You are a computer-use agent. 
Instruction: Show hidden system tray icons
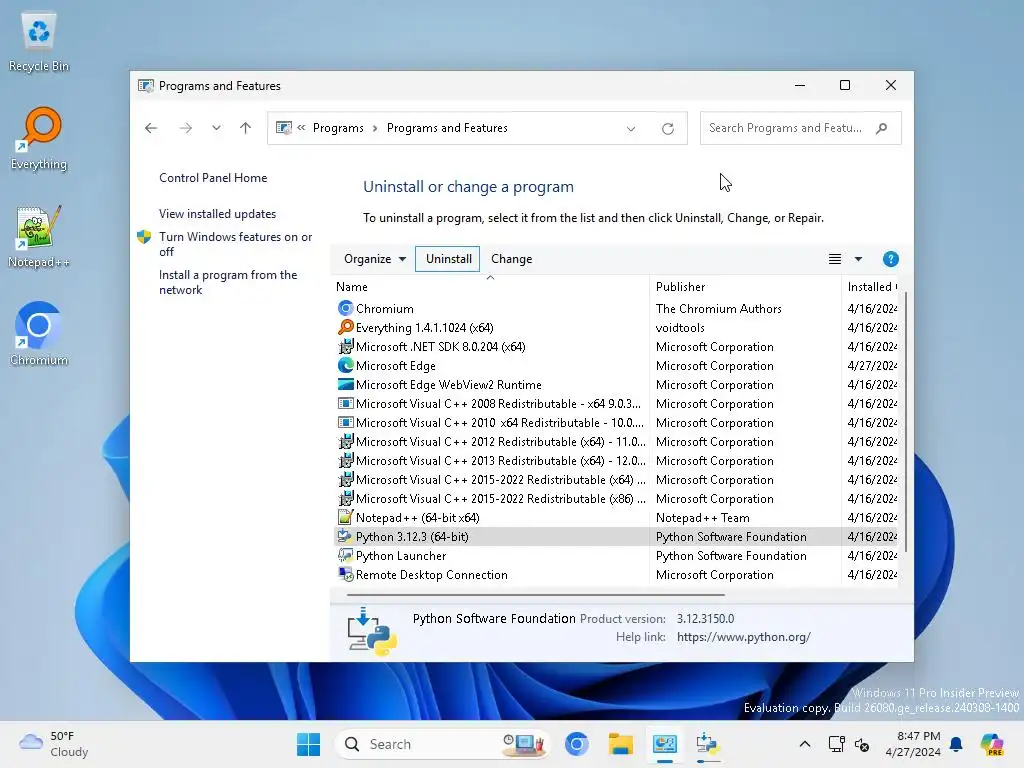[805, 744]
